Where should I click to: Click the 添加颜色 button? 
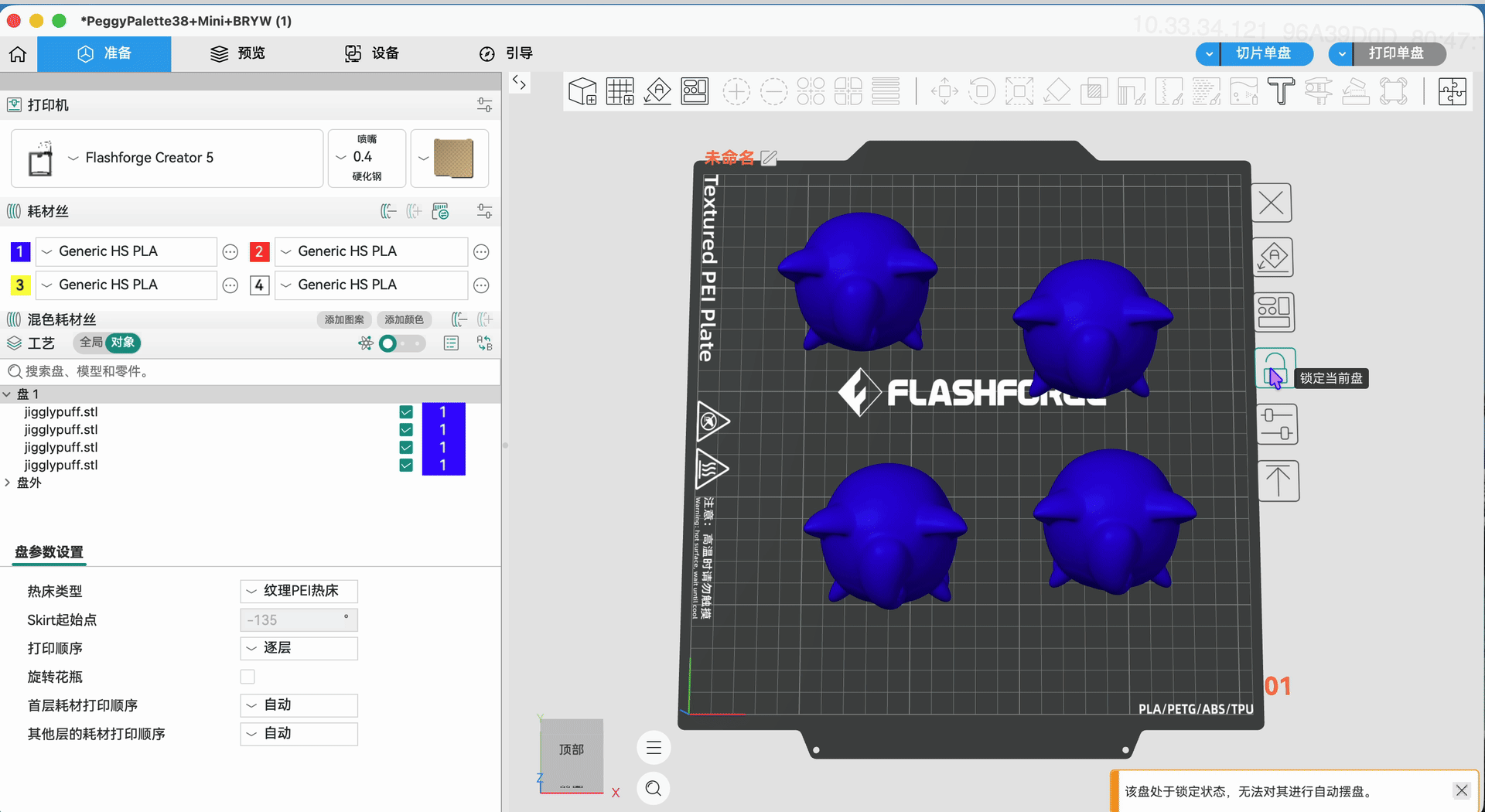(x=404, y=319)
